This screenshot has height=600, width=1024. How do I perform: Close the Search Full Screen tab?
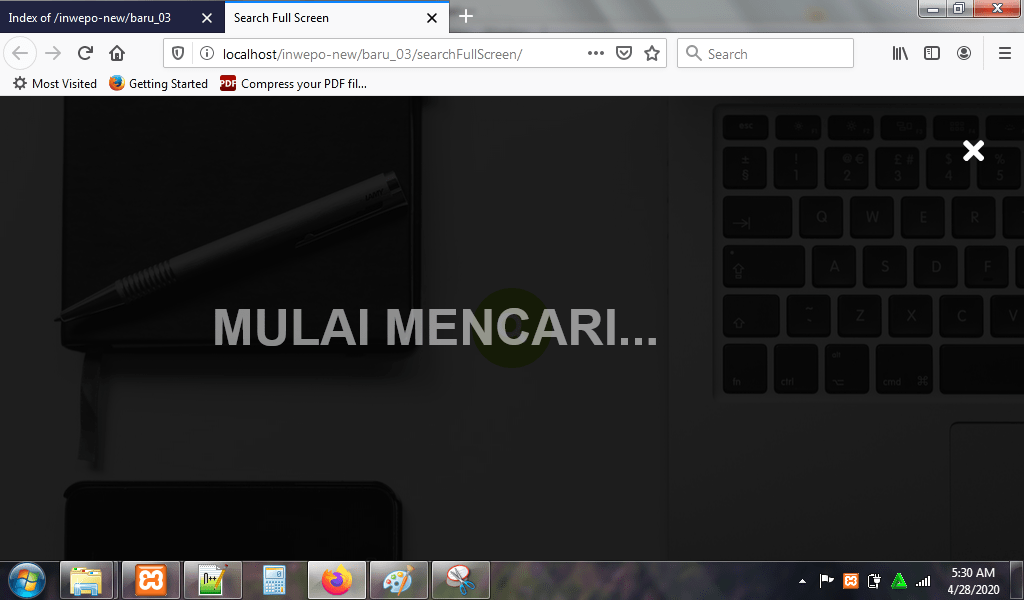coord(432,18)
